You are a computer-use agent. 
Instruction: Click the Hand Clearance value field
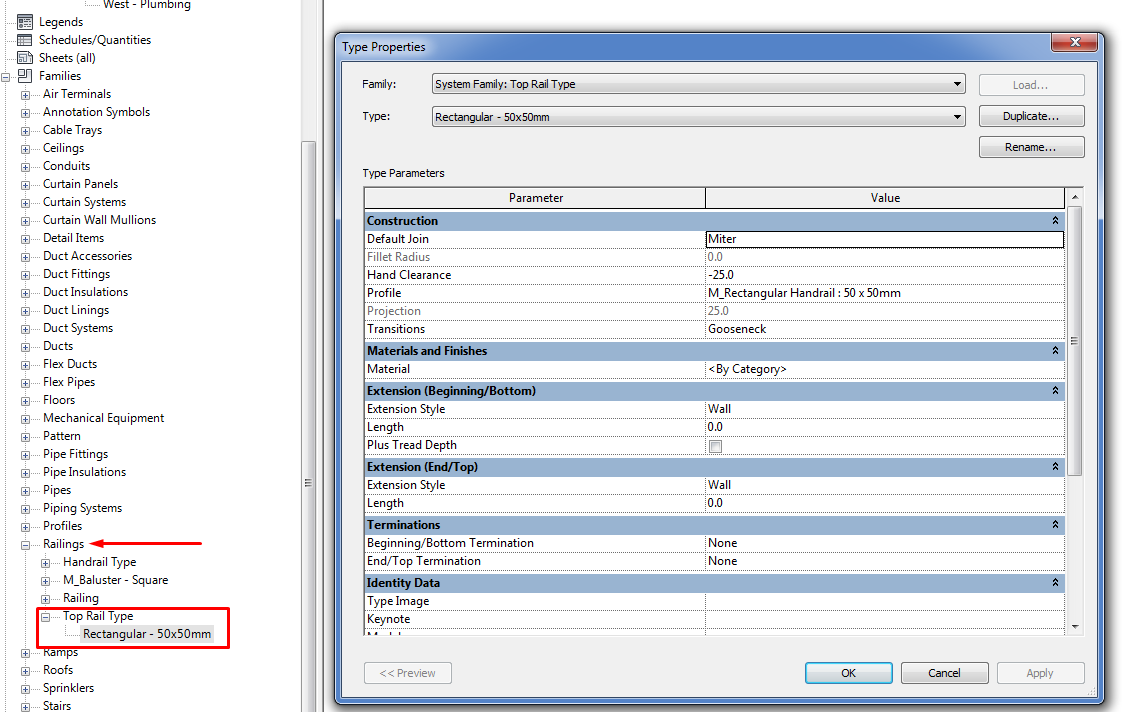[x=885, y=275]
